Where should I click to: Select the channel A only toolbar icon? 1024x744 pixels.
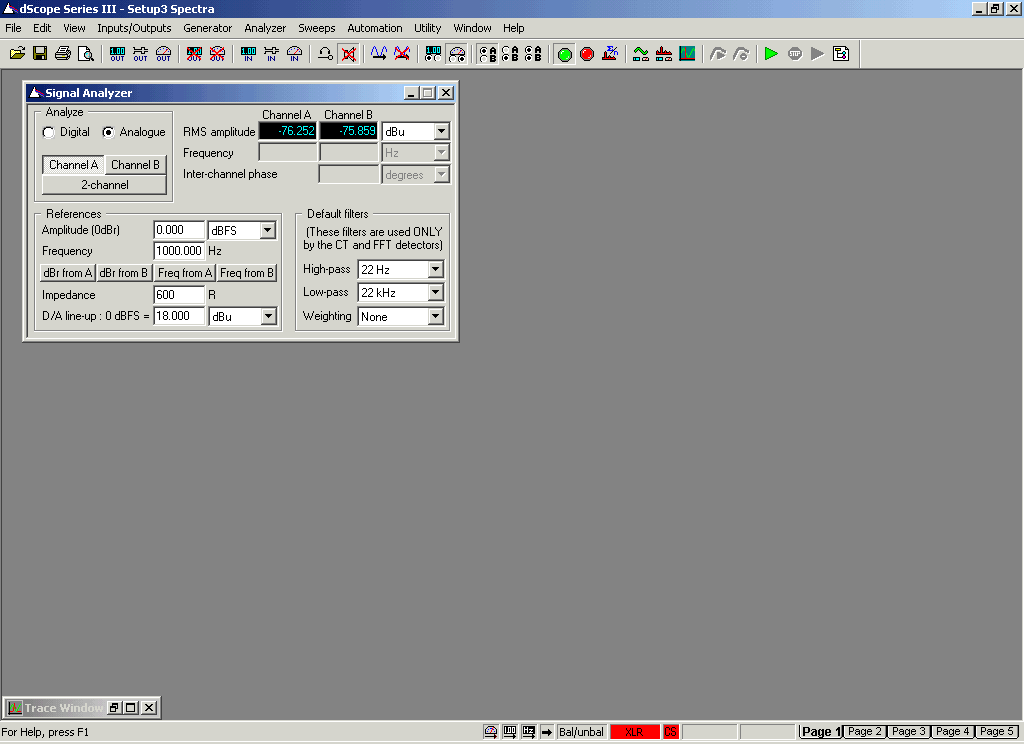point(487,54)
